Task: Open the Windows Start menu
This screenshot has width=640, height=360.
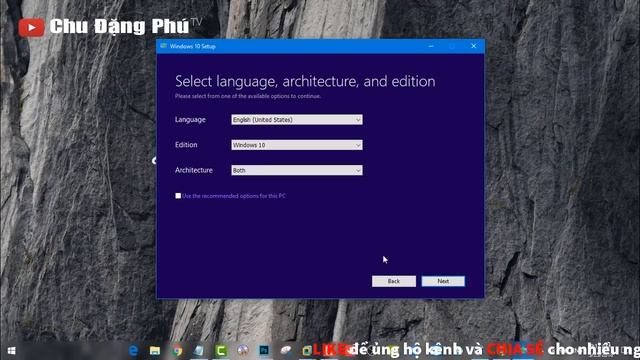Action: (11, 351)
